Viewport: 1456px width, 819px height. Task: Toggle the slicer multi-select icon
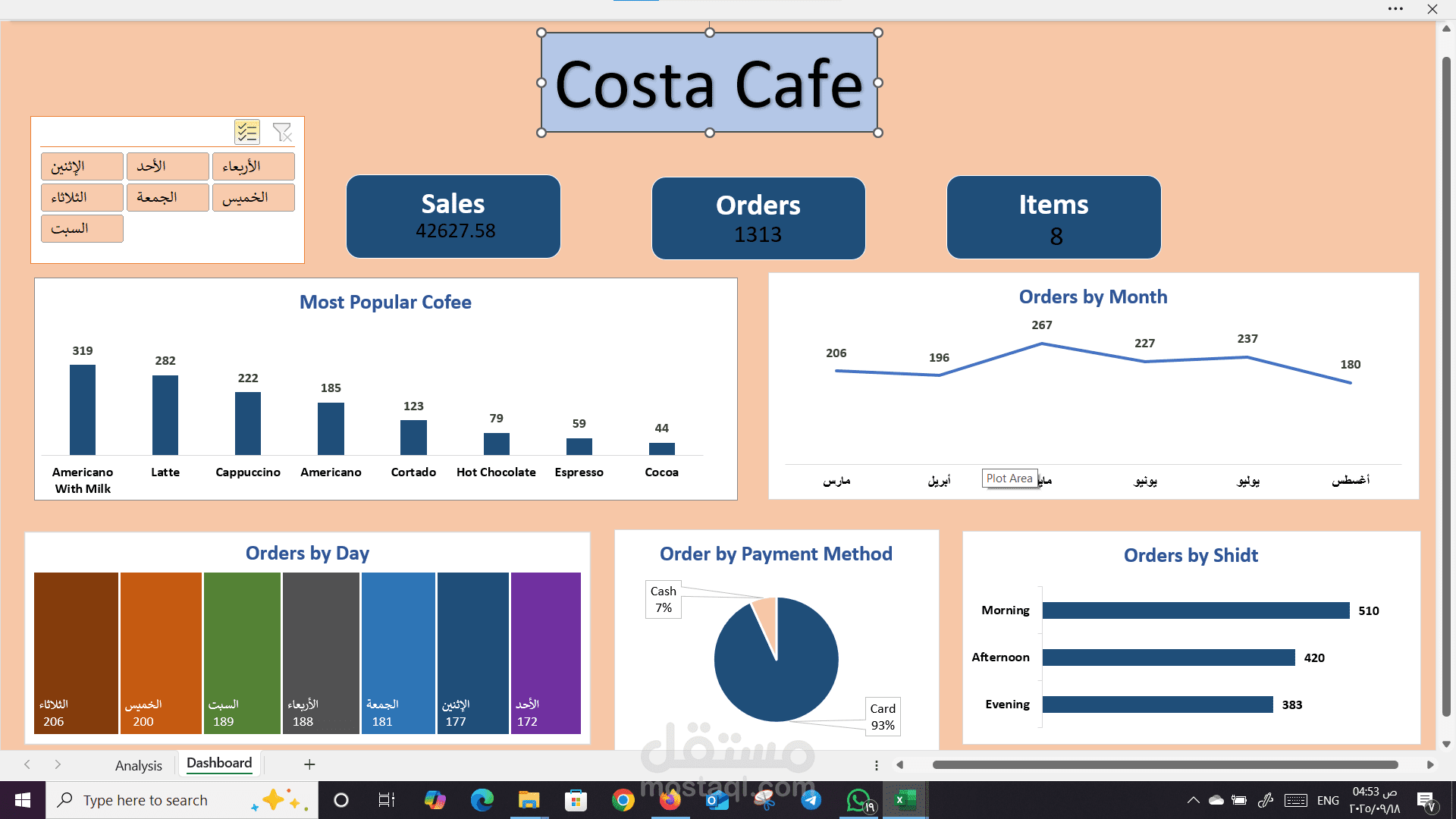click(x=247, y=132)
